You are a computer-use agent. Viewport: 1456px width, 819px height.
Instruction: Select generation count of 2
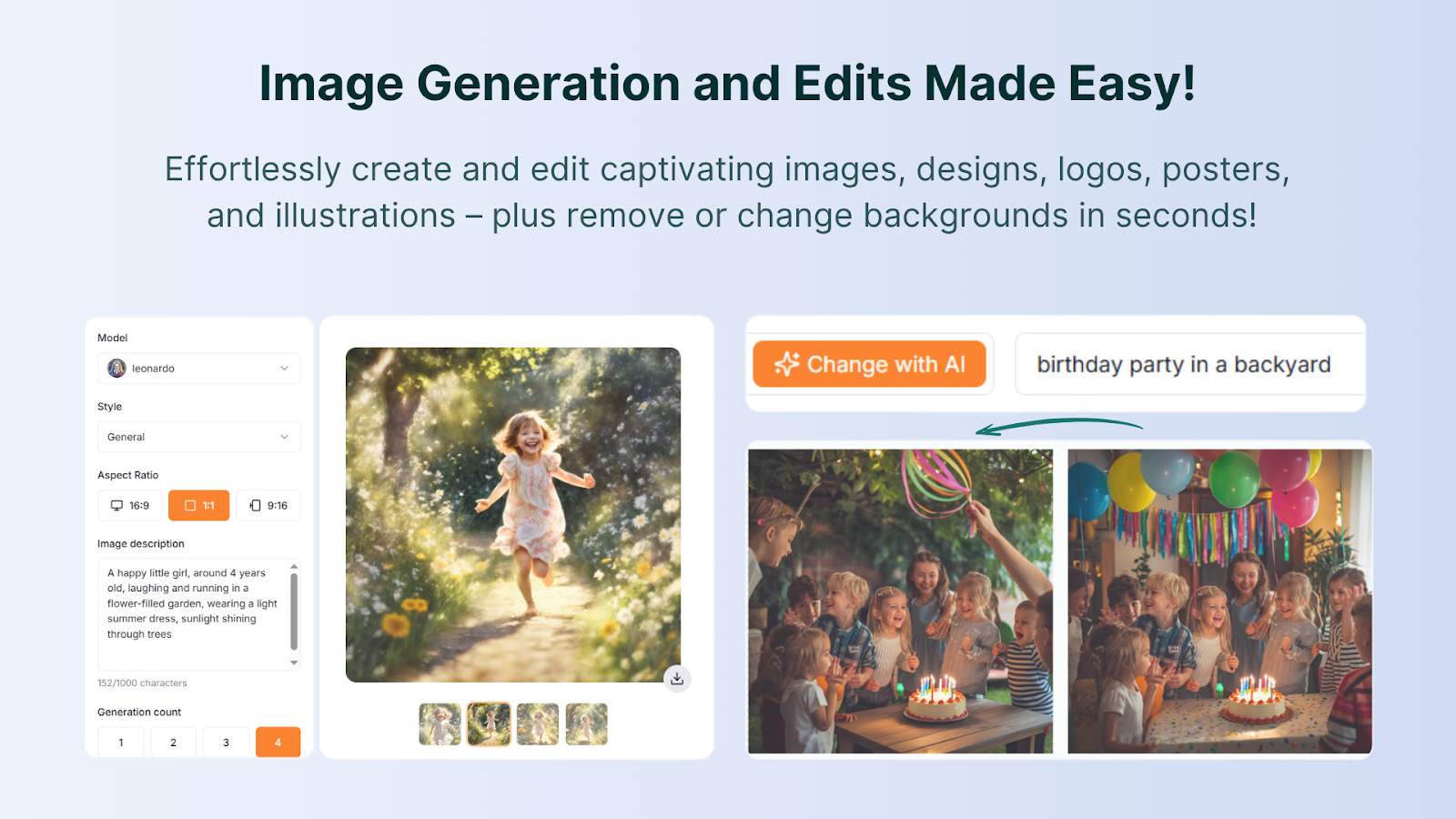pyautogui.click(x=173, y=742)
